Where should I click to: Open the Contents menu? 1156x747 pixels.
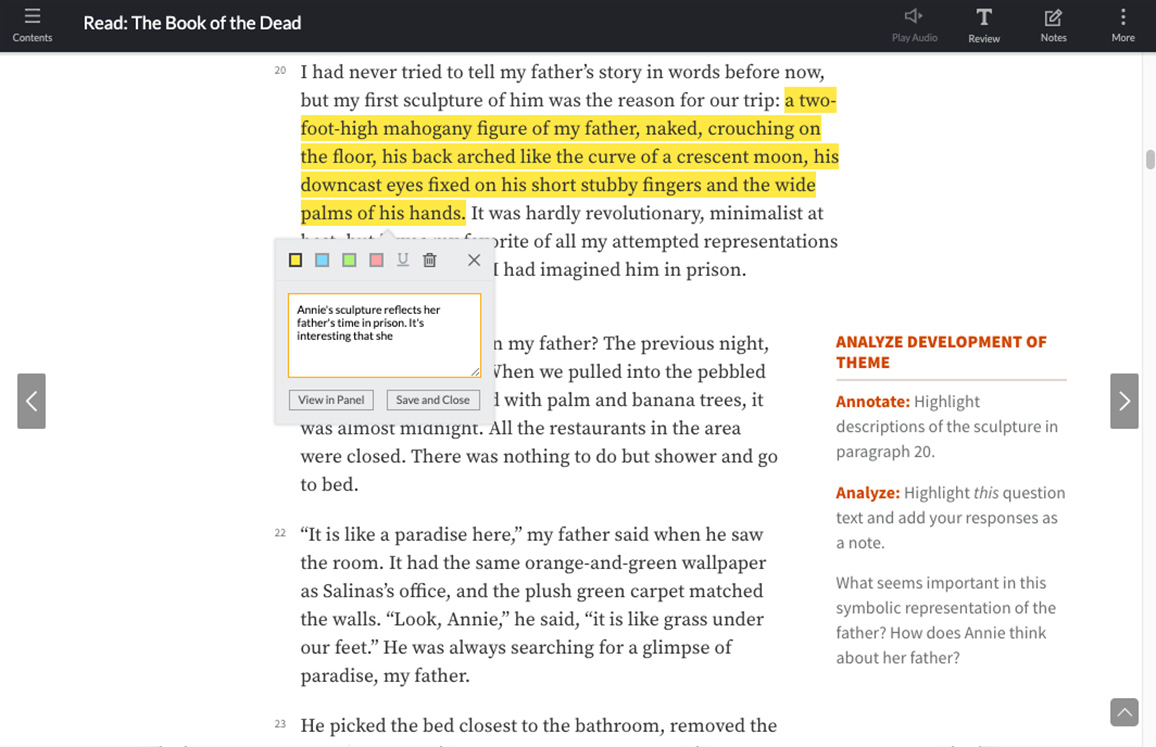(32, 24)
